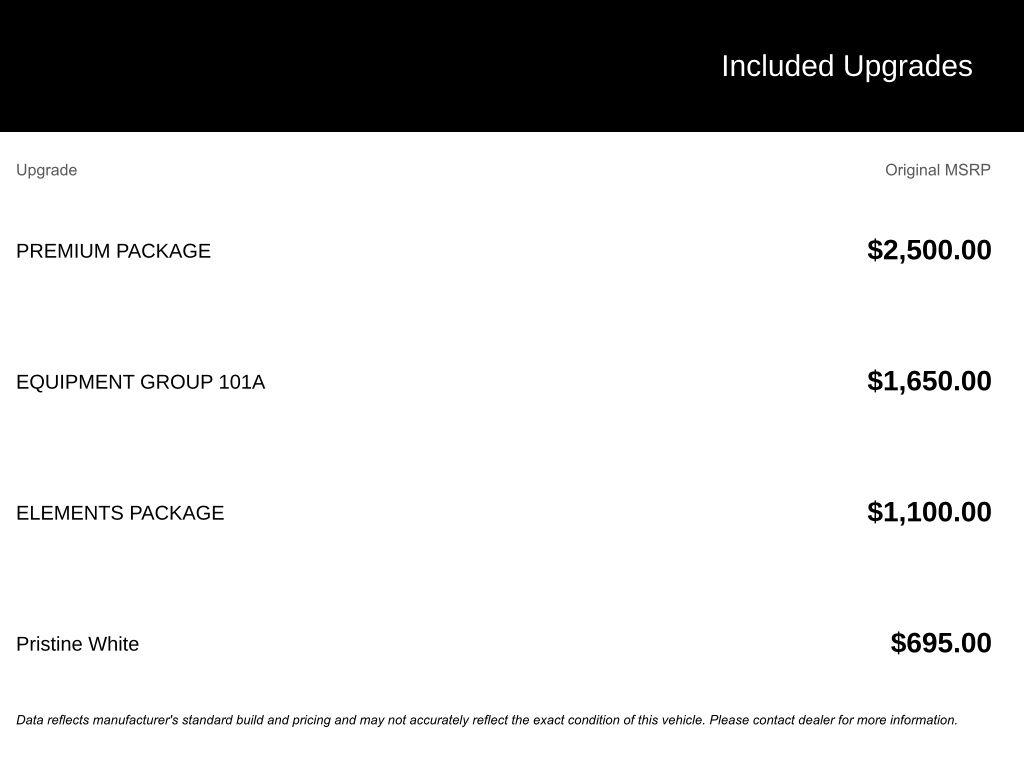Click the $1,100.00 price
Image resolution: width=1024 pixels, height=768 pixels.
[x=929, y=512]
